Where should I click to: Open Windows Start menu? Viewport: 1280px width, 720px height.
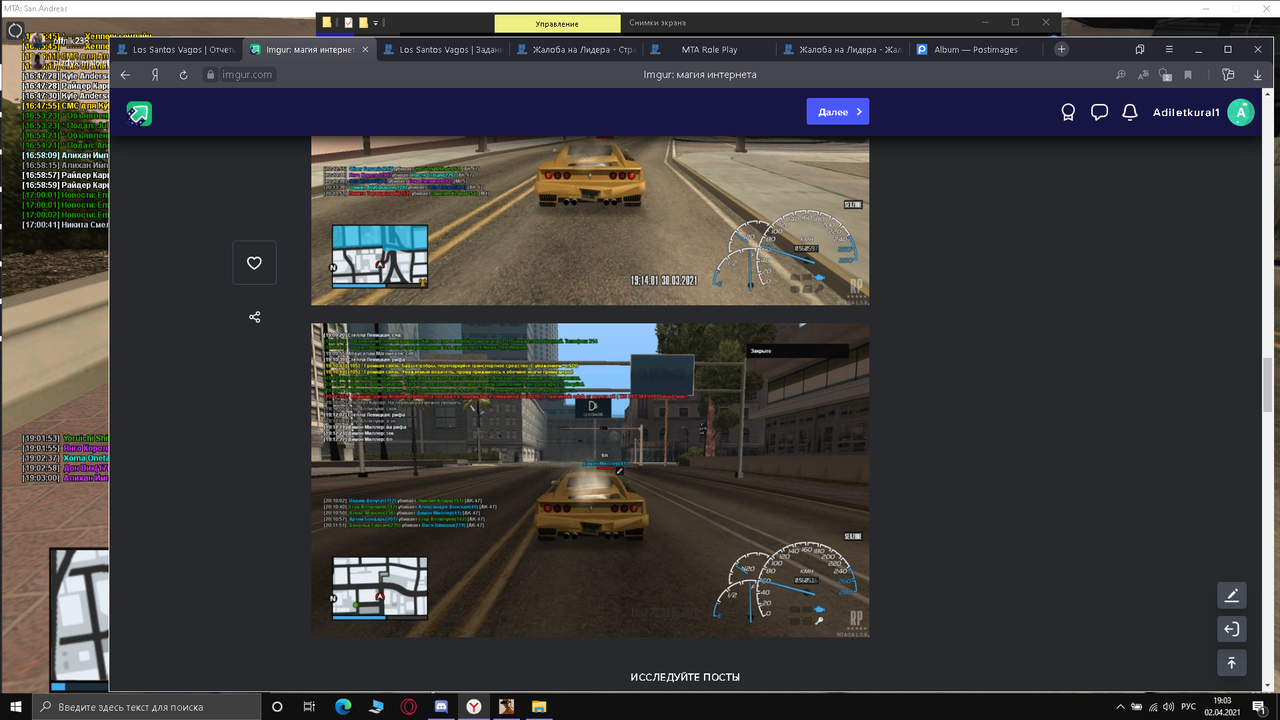click(16, 706)
